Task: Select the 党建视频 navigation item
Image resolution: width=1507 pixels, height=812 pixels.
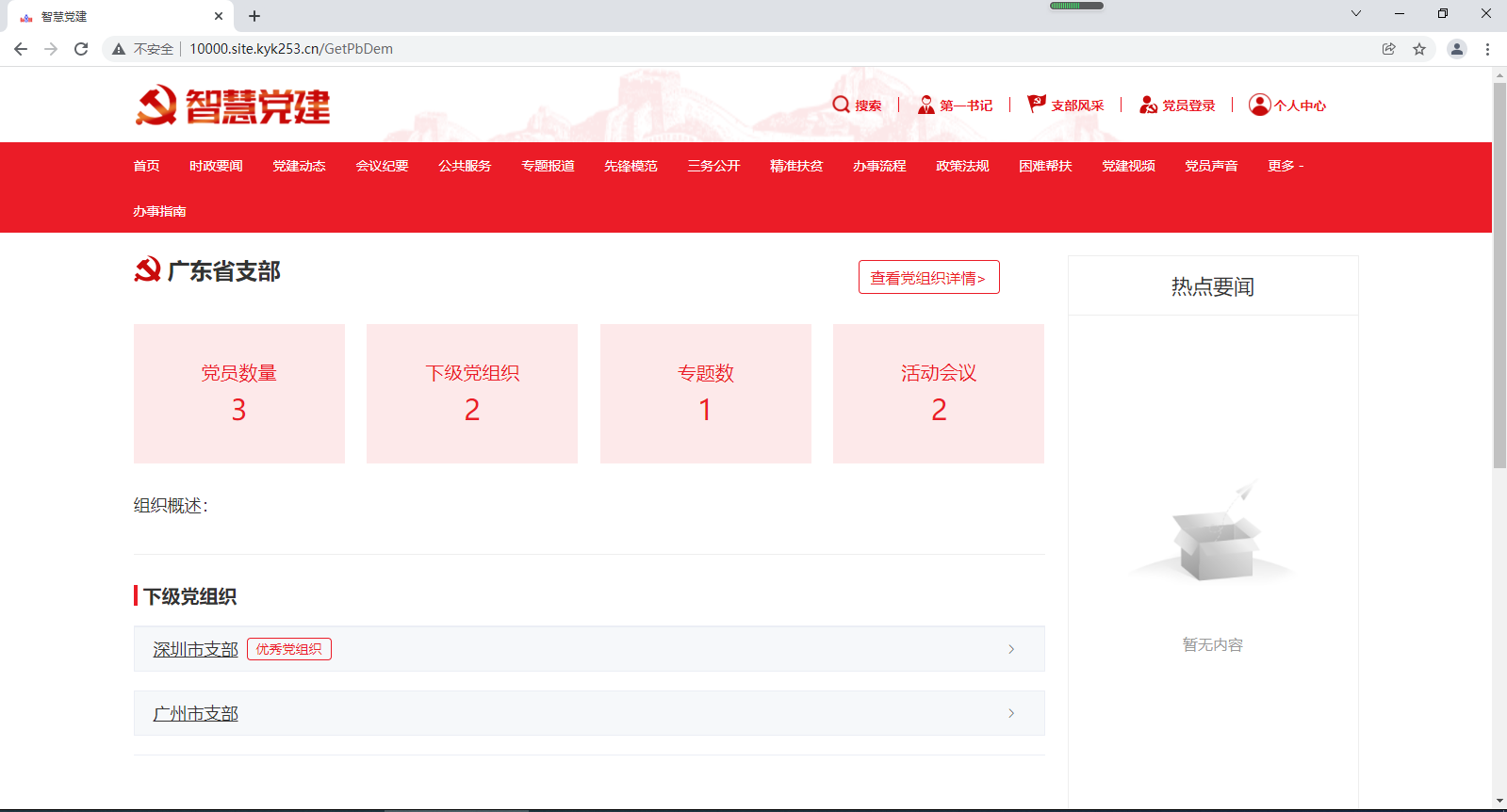Action: click(1128, 166)
